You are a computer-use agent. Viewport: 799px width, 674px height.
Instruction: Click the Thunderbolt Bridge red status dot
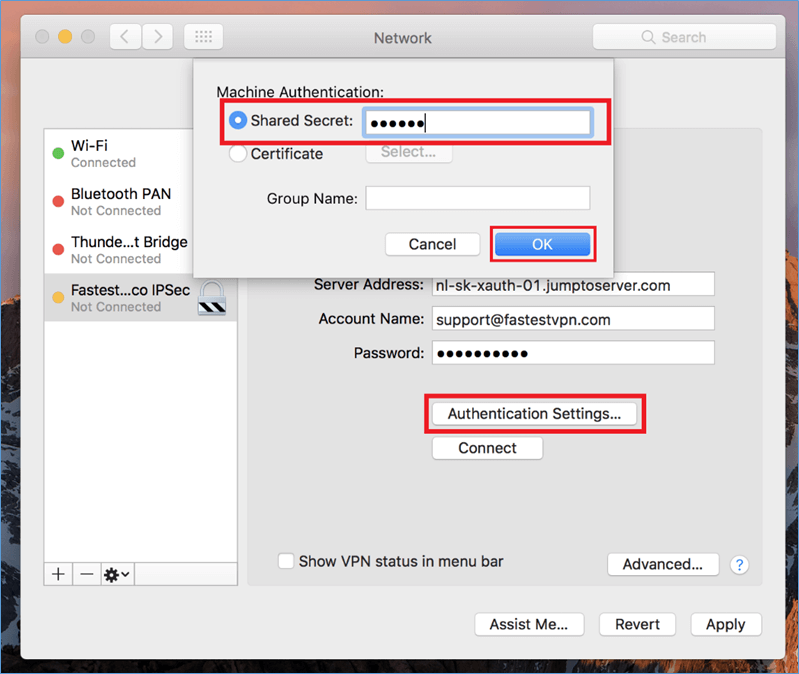[x=58, y=249]
